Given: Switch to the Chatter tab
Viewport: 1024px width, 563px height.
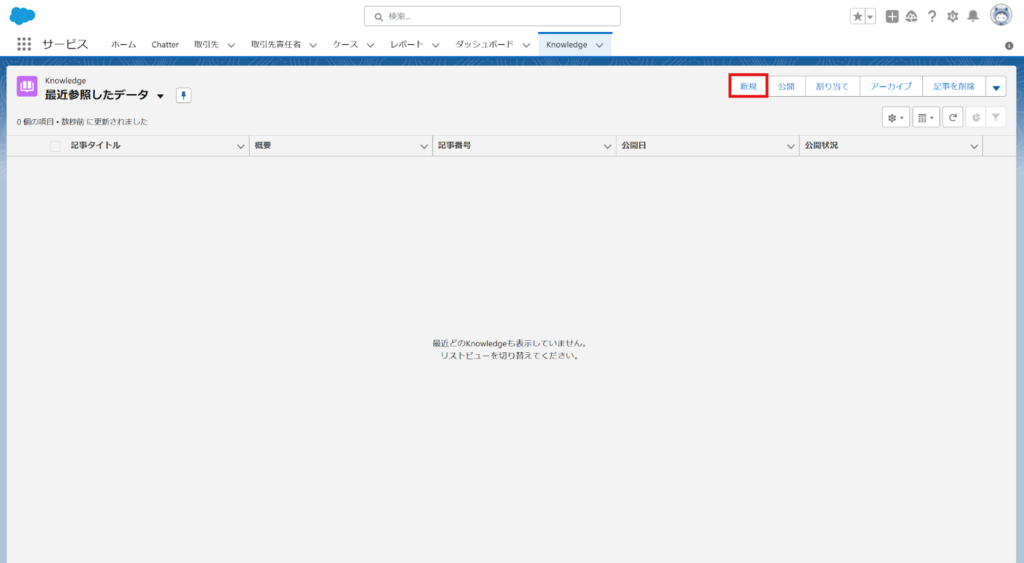Looking at the screenshot, I should tap(165, 45).
